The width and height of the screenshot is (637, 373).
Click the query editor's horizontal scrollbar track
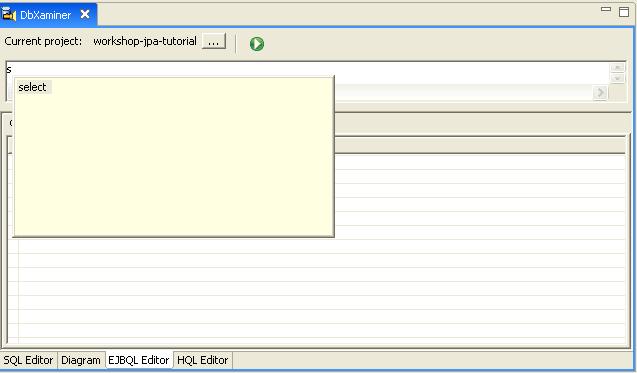pos(463,93)
